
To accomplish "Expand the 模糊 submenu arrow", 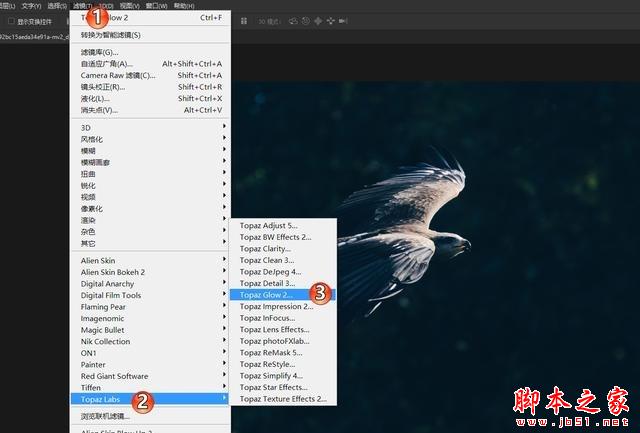I will point(224,149).
